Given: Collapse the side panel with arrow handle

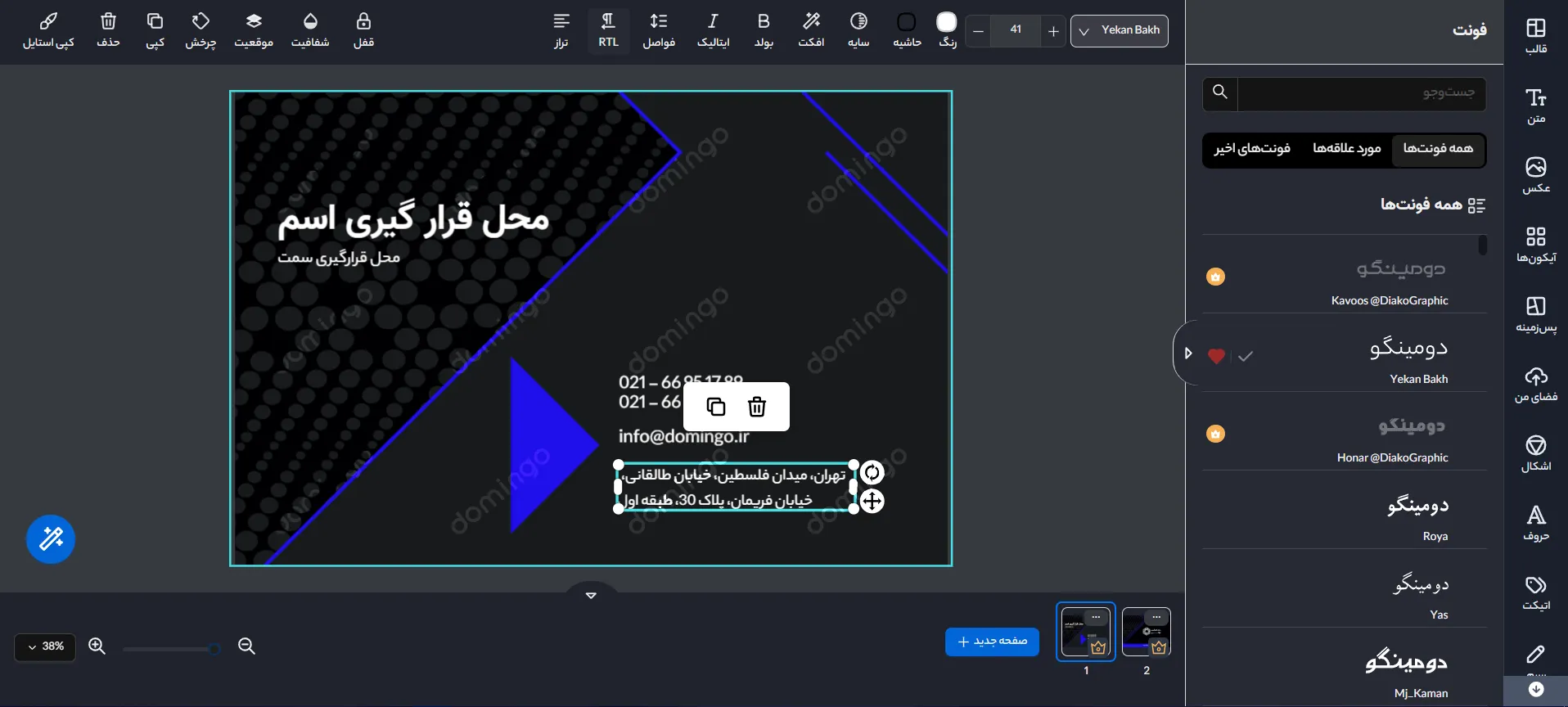Looking at the screenshot, I should click(1187, 353).
